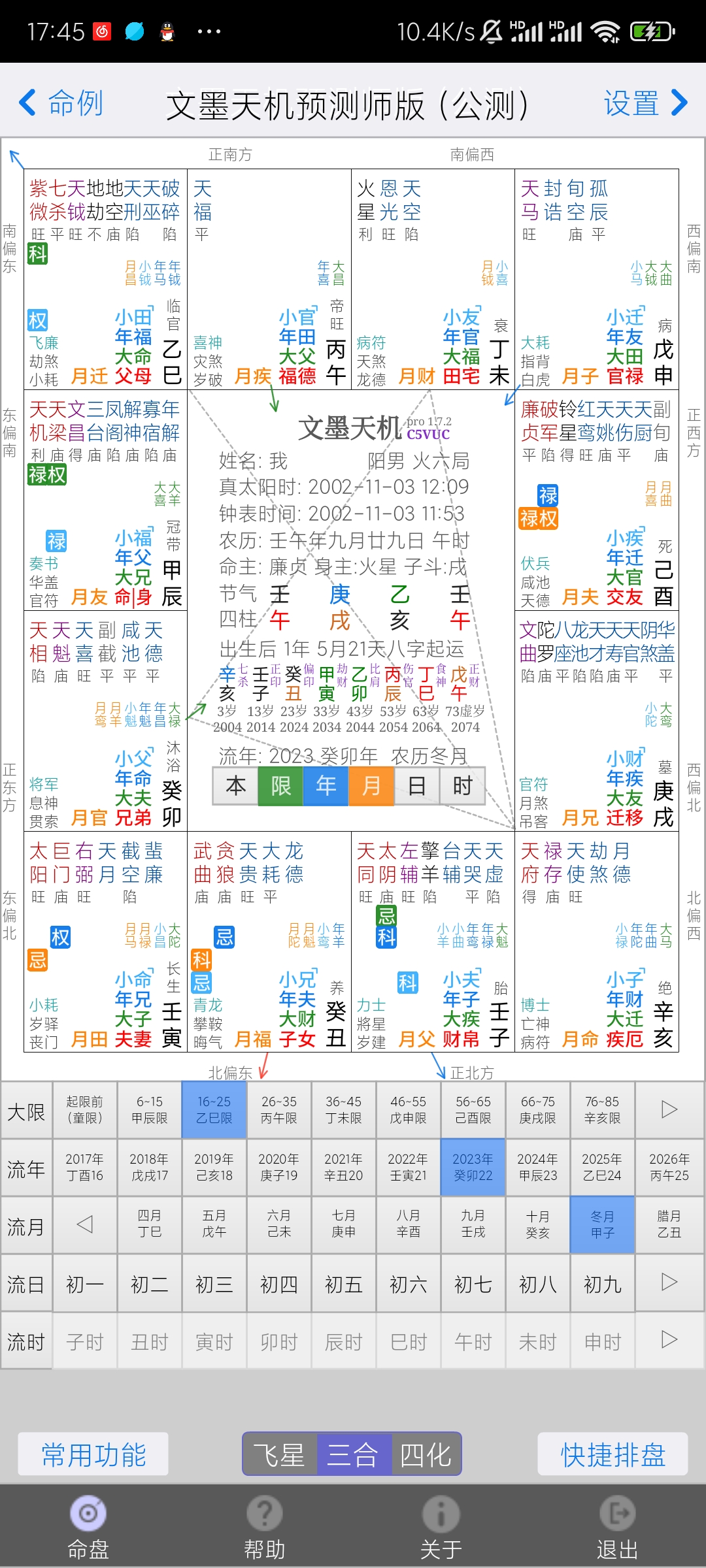
Task: Select the 甲辰 palace with 天机天梁
Action: [106, 500]
